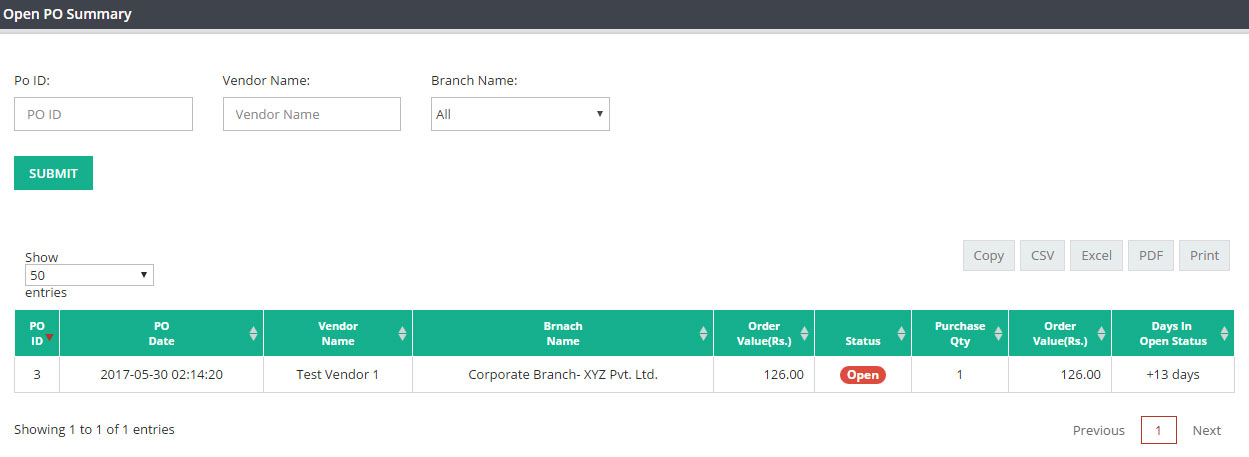The image size is (1249, 457).
Task: Open the Branch Name dropdown
Action: coord(520,114)
